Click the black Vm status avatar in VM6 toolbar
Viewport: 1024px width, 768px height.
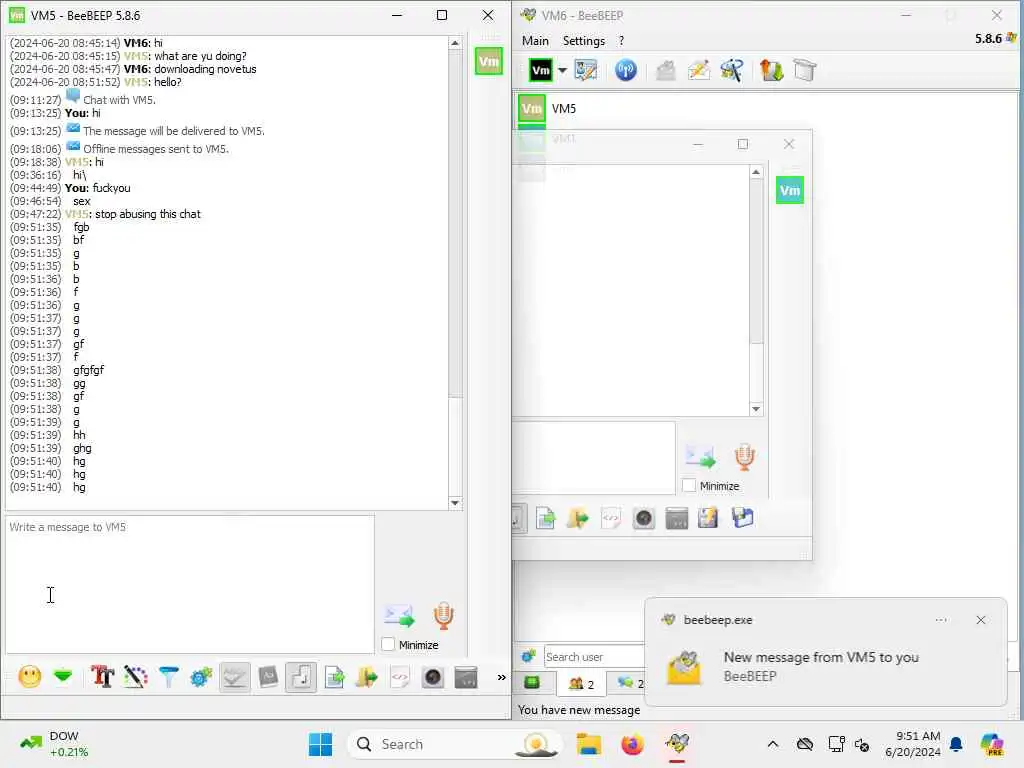[541, 70]
